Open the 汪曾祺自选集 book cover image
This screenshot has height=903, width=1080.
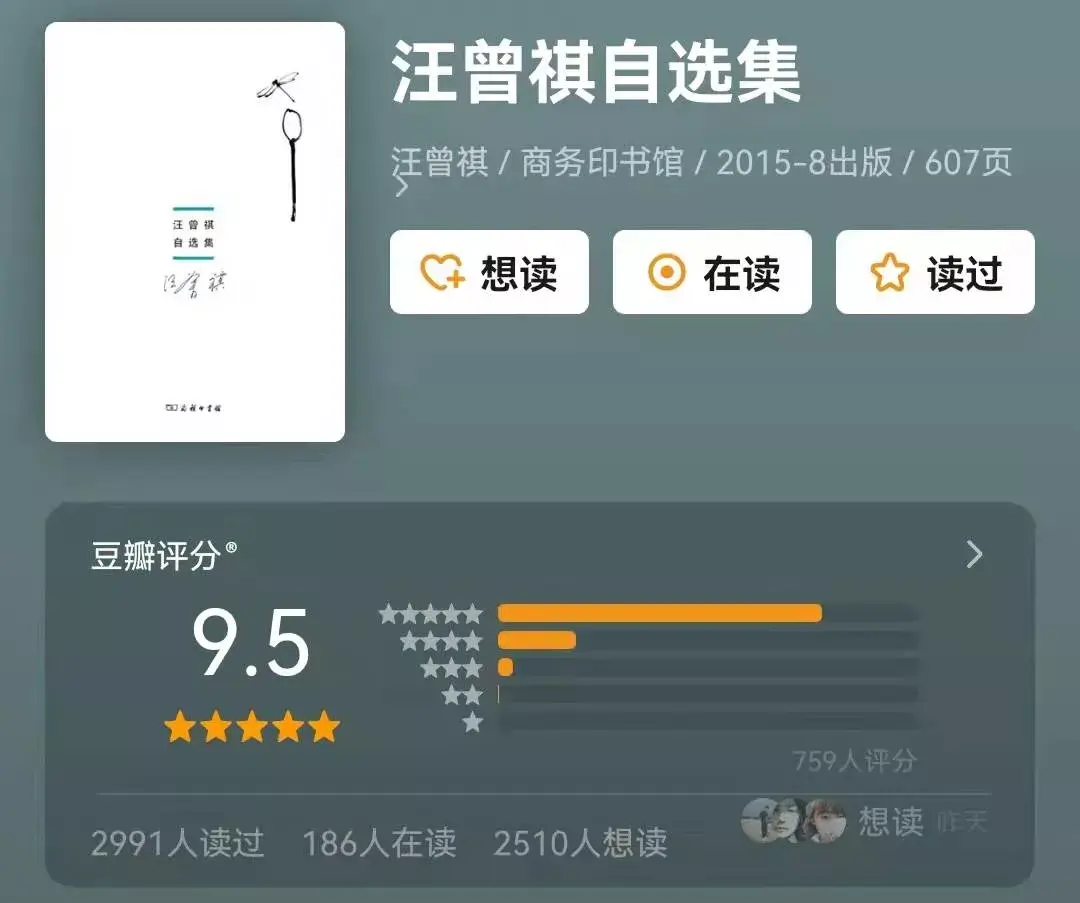click(x=195, y=231)
